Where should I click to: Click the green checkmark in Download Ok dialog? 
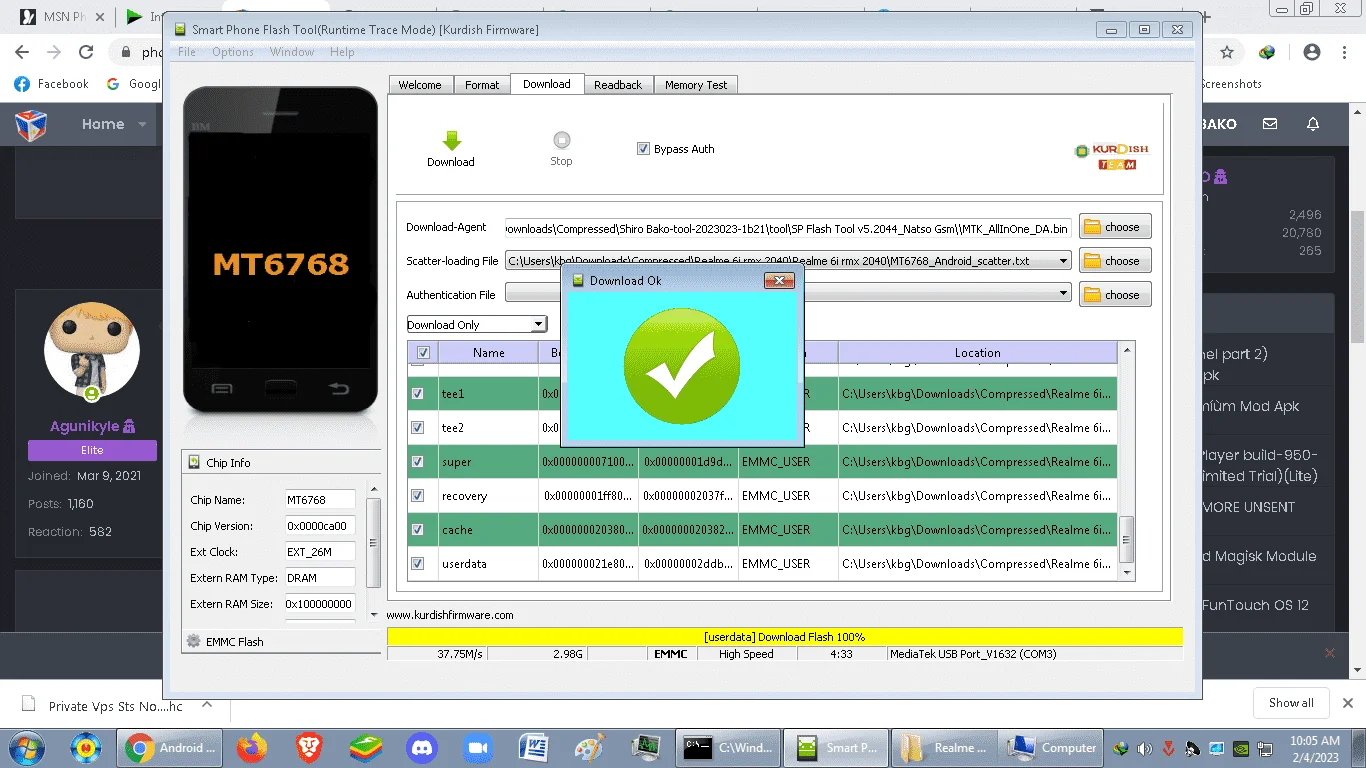(x=681, y=365)
